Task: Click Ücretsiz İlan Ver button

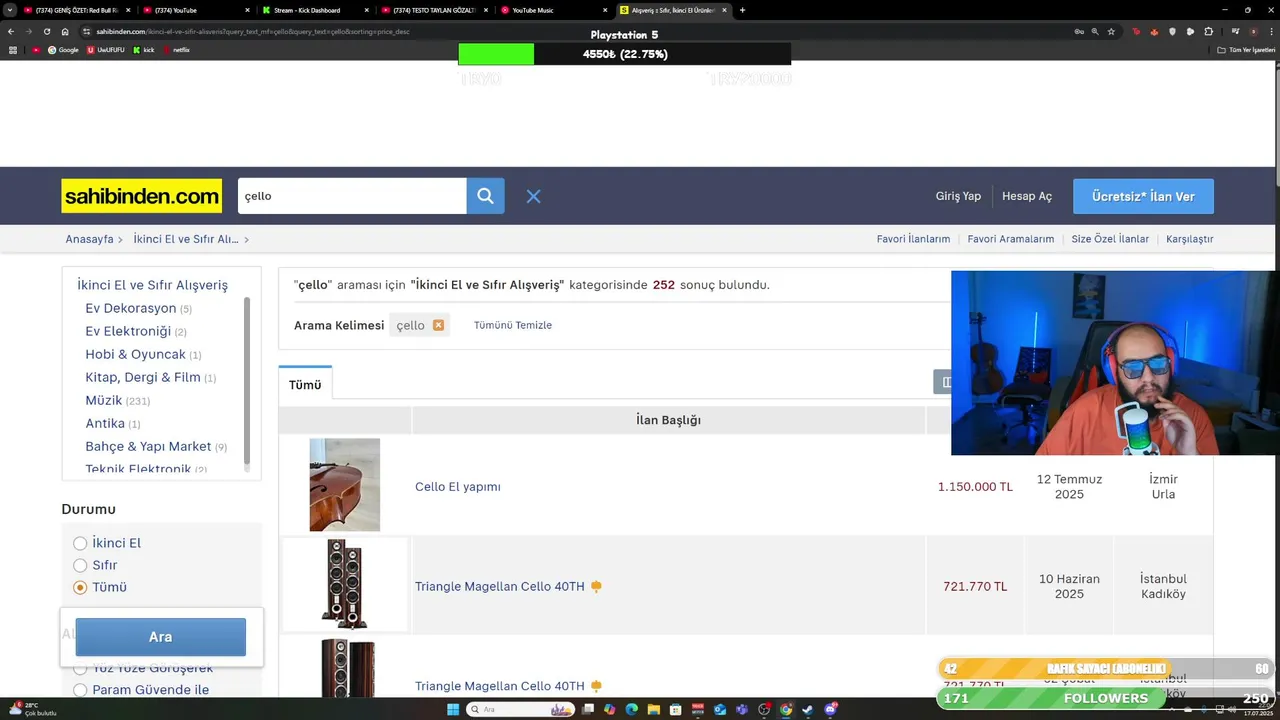Action: 1143,196
